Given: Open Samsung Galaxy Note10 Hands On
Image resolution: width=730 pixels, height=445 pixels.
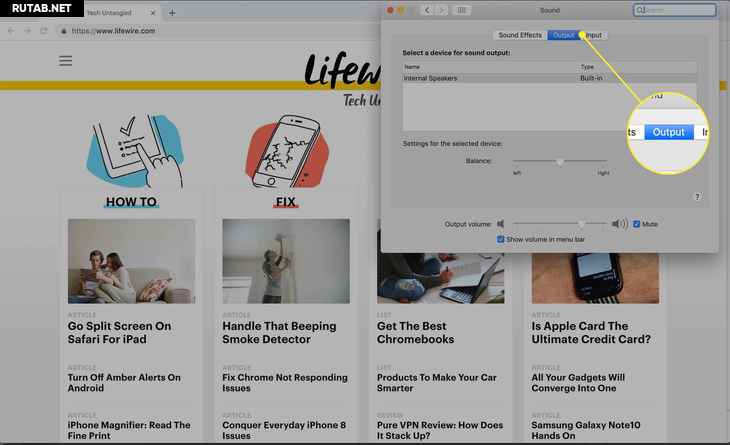Looking at the screenshot, I should click(x=586, y=430).
